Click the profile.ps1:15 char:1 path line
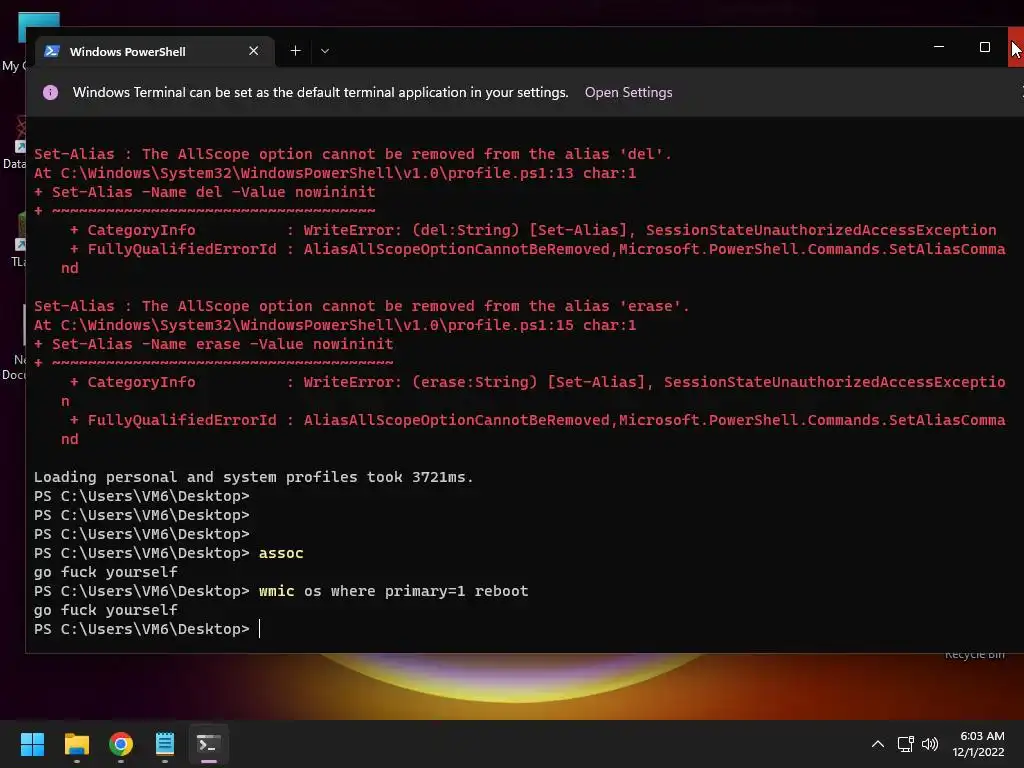 click(335, 325)
